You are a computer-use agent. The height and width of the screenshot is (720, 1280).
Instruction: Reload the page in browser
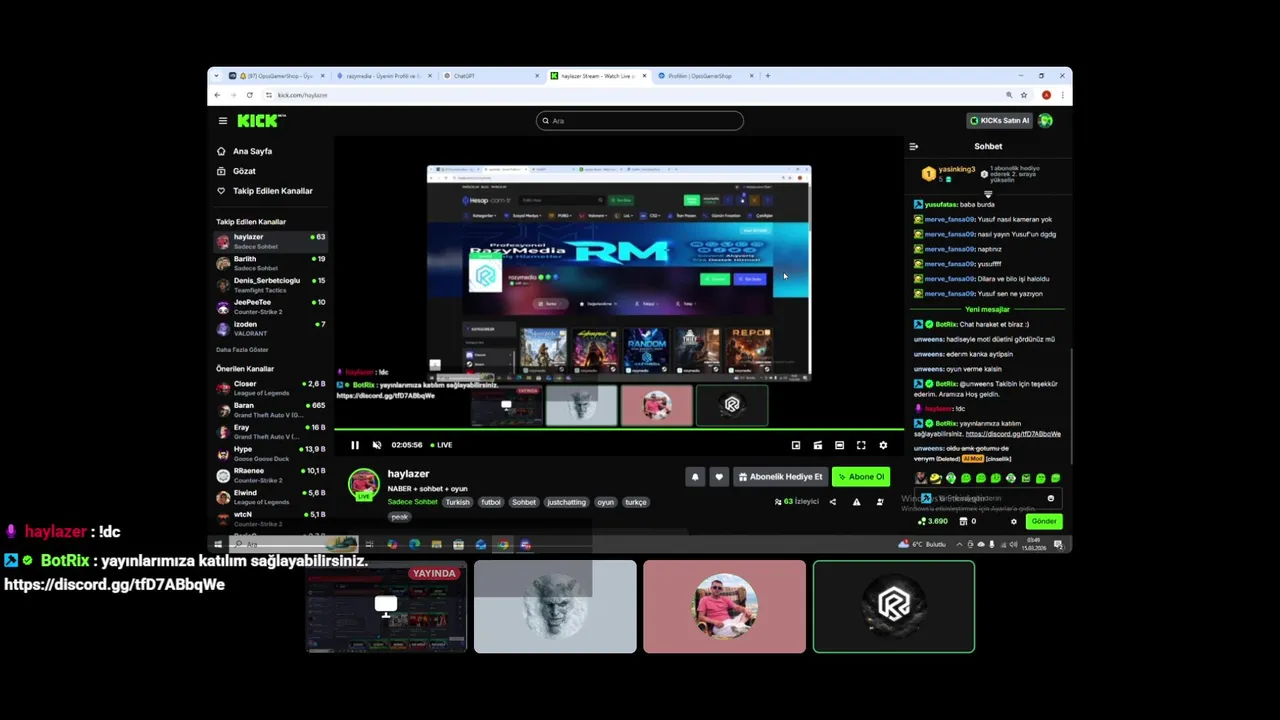pos(250,95)
